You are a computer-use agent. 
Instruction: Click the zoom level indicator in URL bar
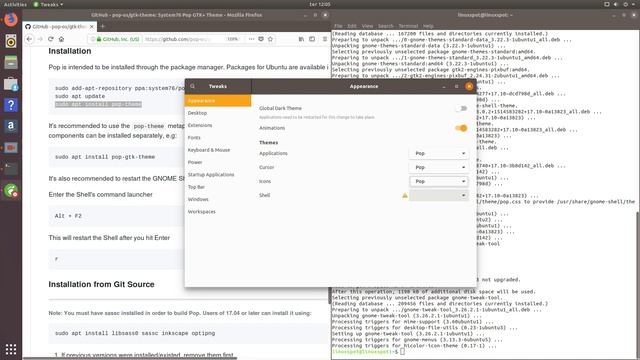click(233, 39)
